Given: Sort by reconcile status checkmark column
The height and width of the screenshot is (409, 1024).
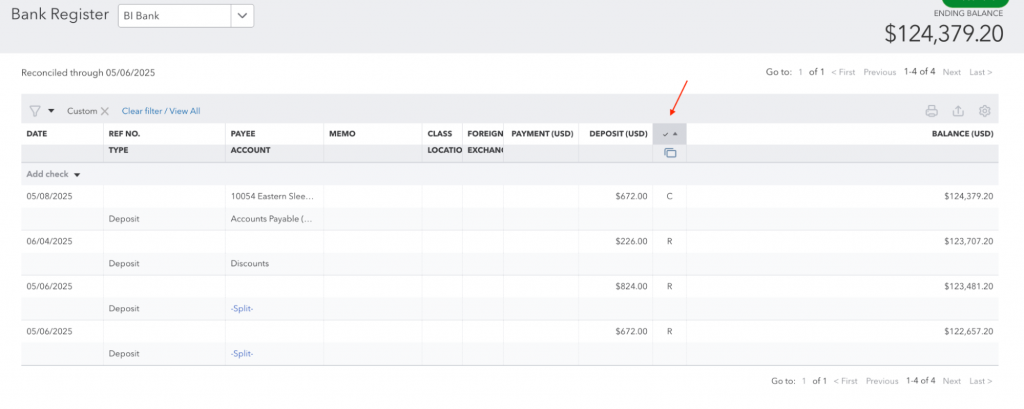Looking at the screenshot, I should [x=669, y=134].
